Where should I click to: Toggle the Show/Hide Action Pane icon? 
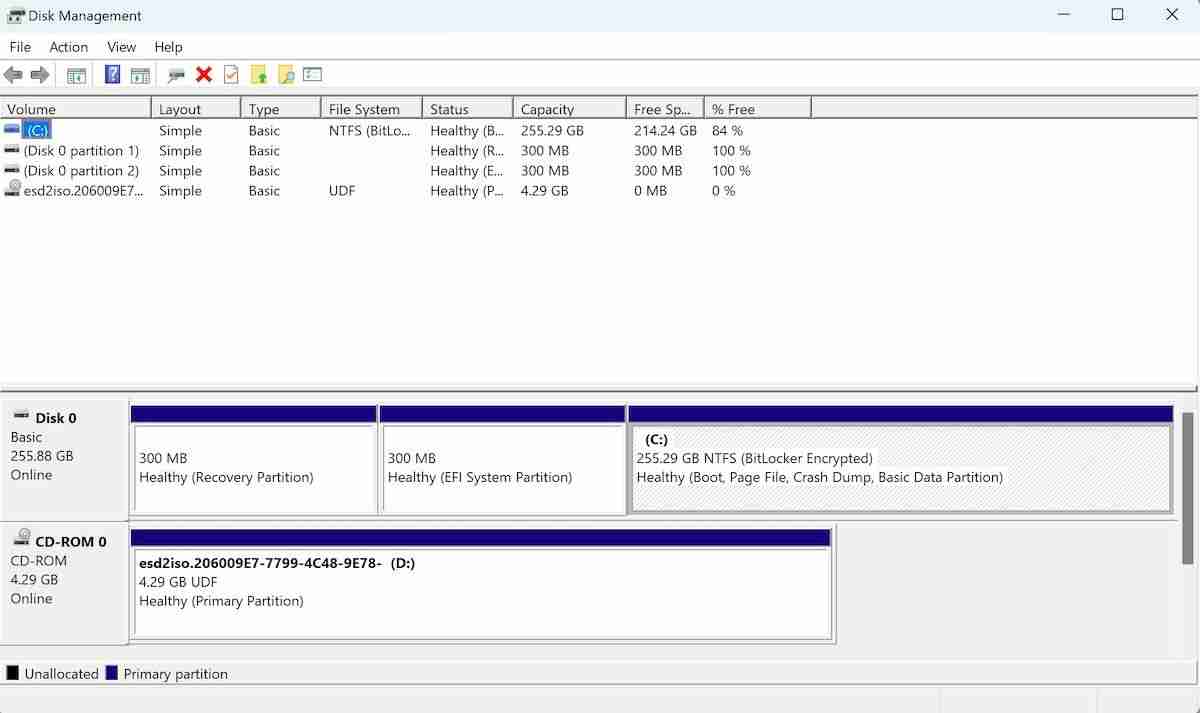[x=140, y=74]
